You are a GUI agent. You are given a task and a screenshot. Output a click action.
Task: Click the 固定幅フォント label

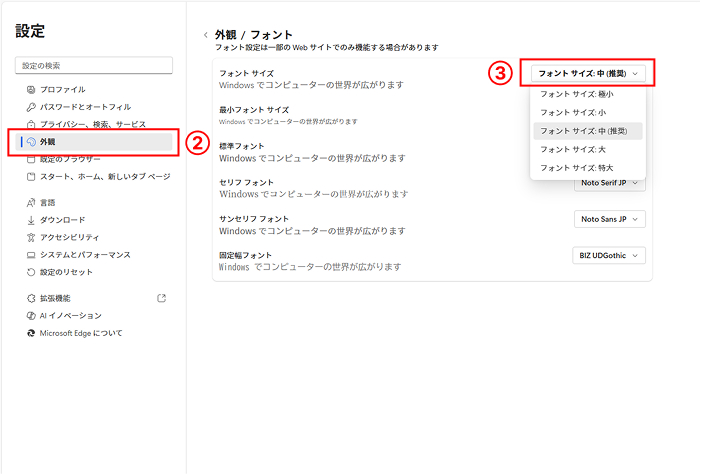pyautogui.click(x=245, y=255)
